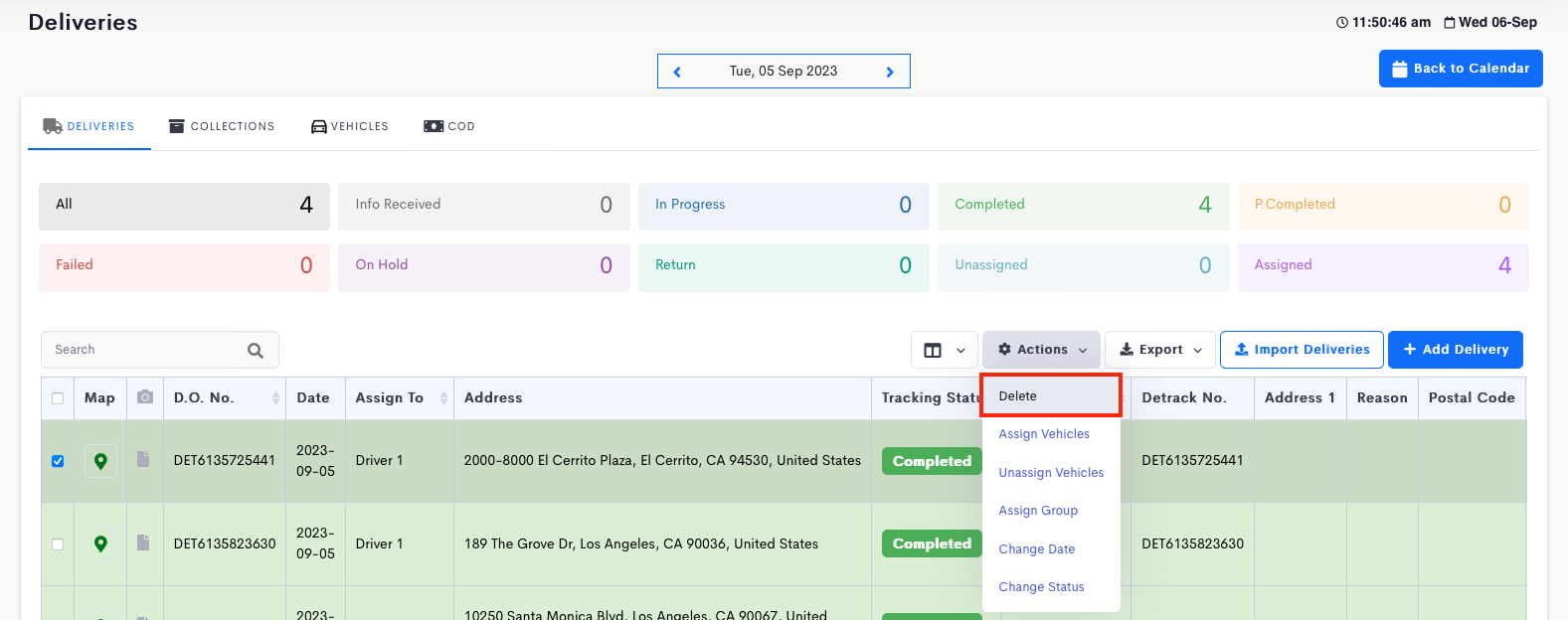Click Detrack No. DET6135725441 cell
Viewport: 1568px width, 620px height.
click(x=1192, y=460)
